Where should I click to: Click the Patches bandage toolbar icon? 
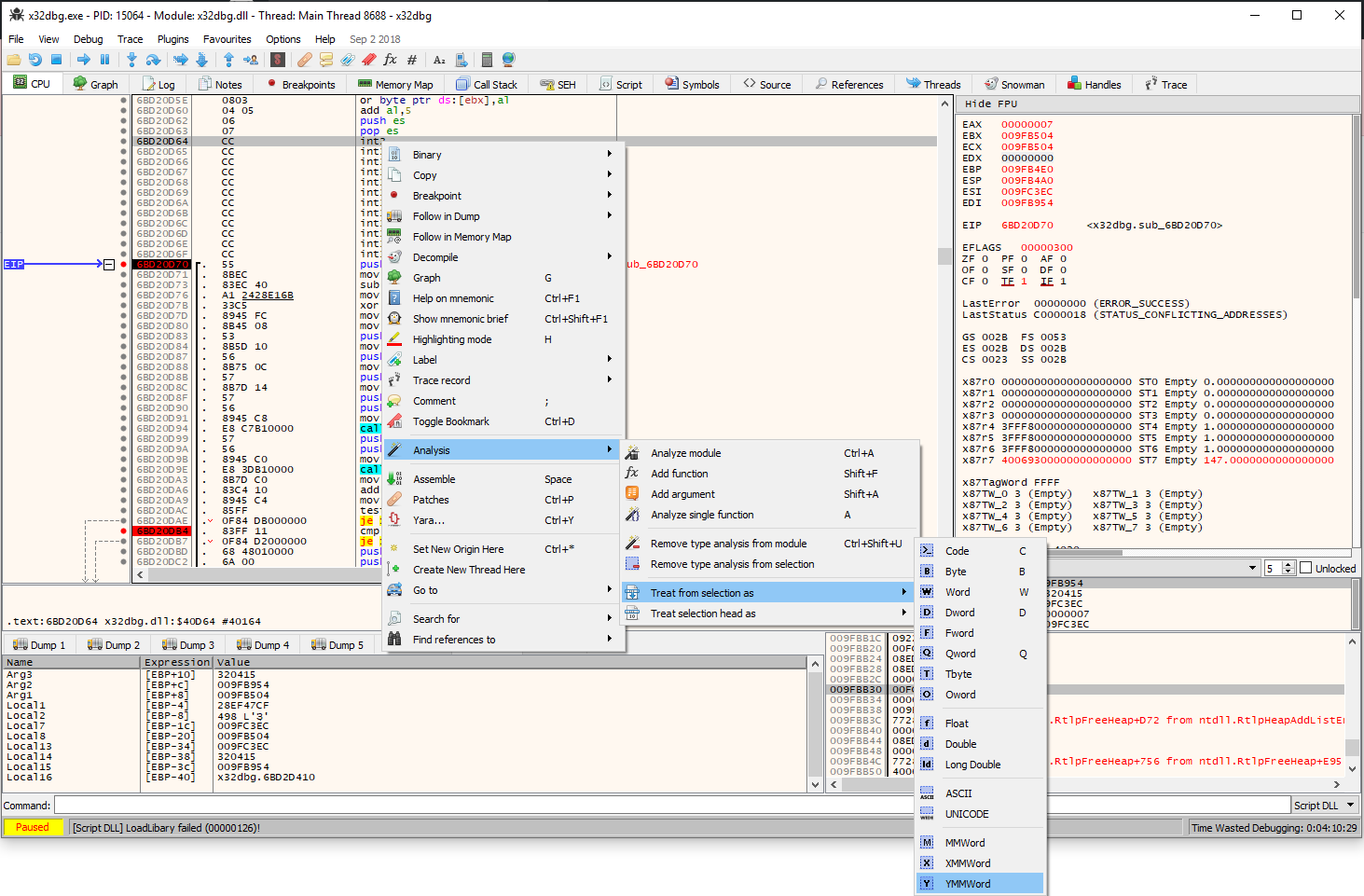[x=305, y=60]
